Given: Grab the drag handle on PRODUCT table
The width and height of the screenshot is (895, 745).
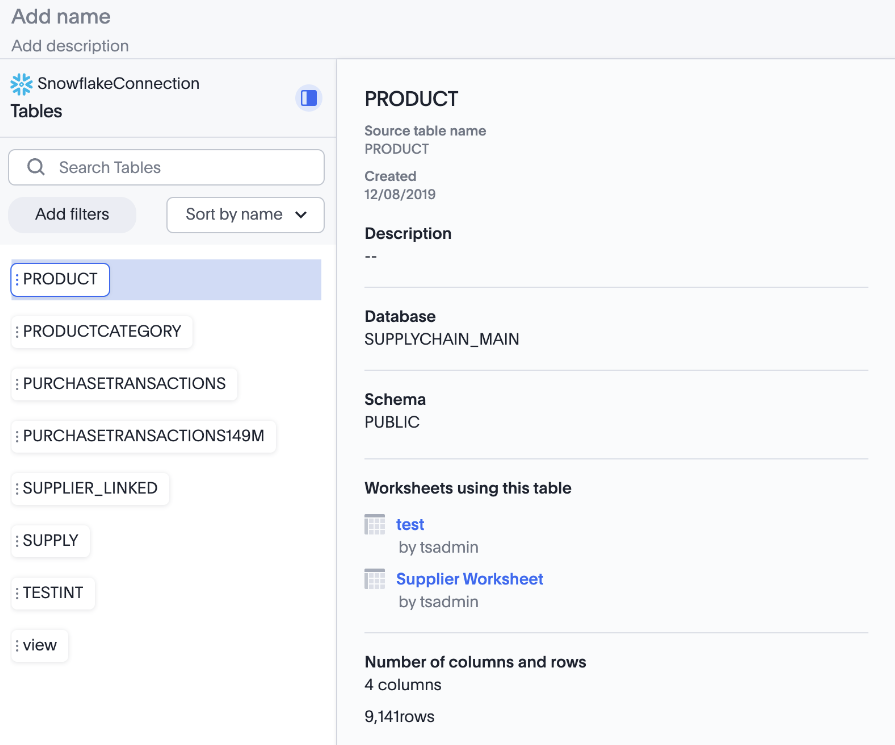Looking at the screenshot, I should click(17, 280).
